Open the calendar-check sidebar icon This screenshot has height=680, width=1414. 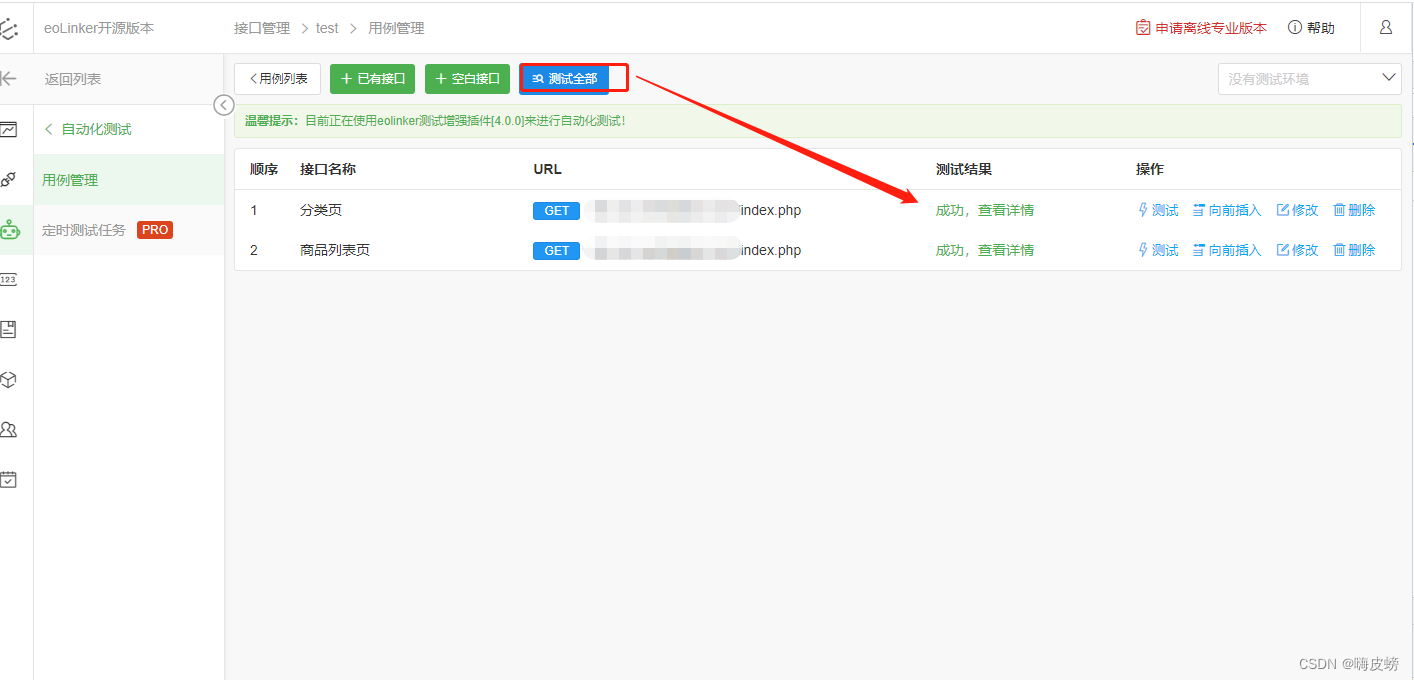8,480
